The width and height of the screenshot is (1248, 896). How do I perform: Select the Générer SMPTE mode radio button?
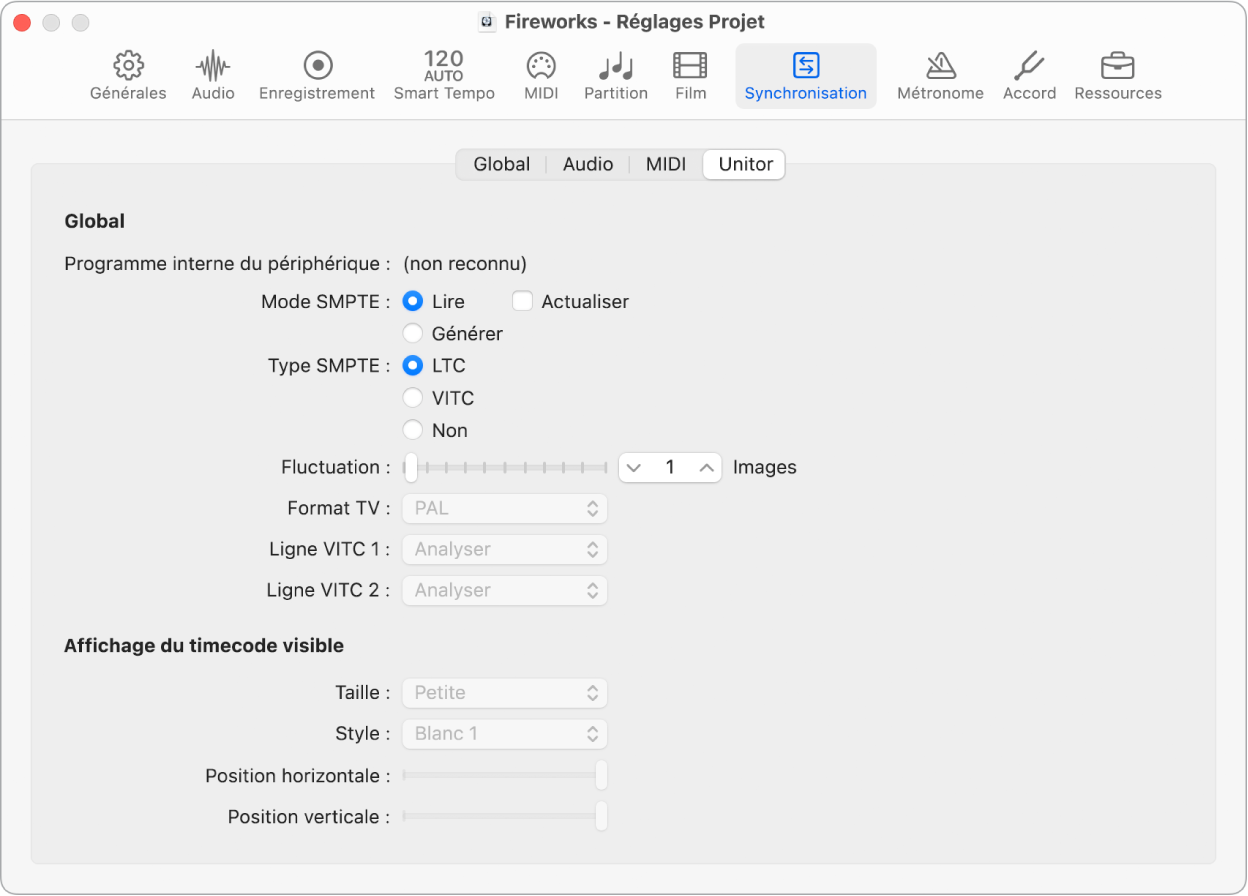(412, 333)
